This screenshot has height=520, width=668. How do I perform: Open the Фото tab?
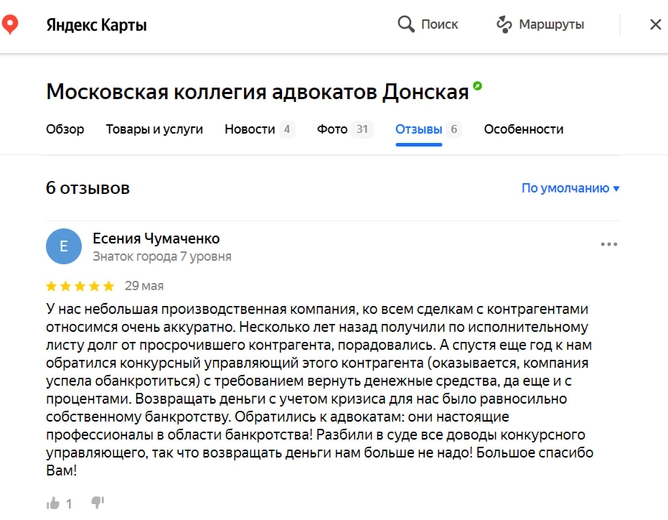pyautogui.click(x=332, y=129)
